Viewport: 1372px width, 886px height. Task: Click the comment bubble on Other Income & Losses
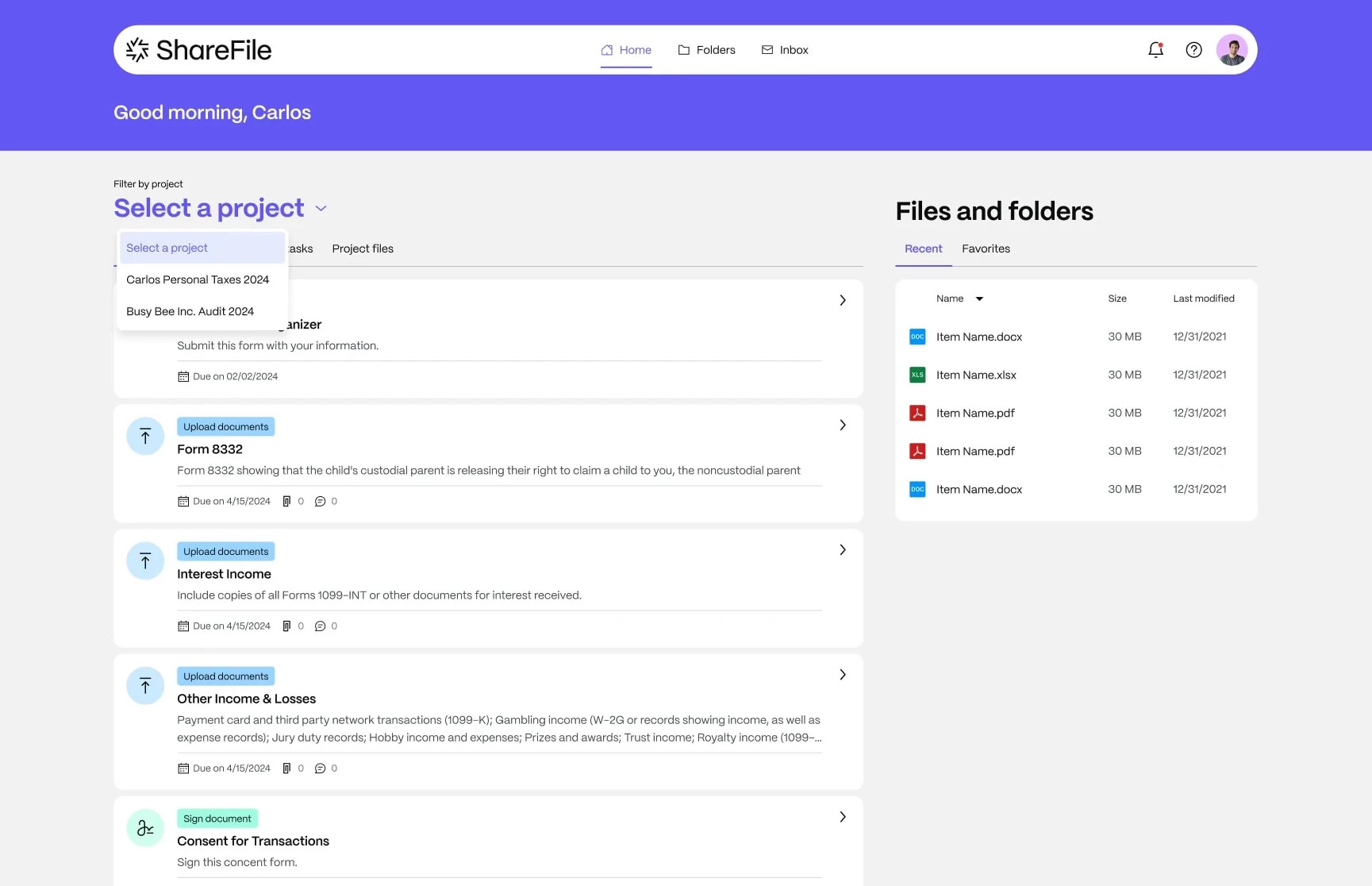[321, 768]
